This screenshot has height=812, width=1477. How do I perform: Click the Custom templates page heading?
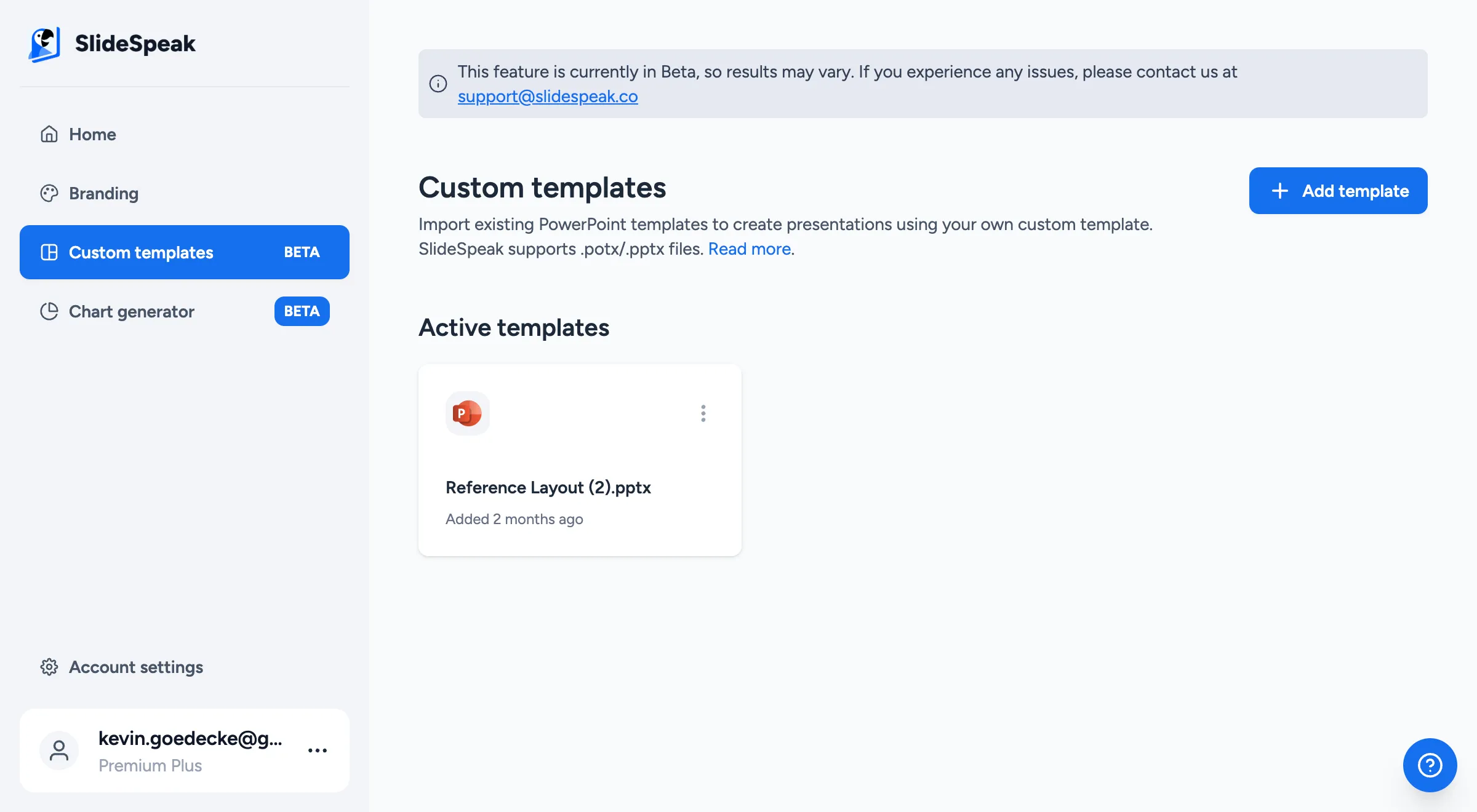coord(542,188)
